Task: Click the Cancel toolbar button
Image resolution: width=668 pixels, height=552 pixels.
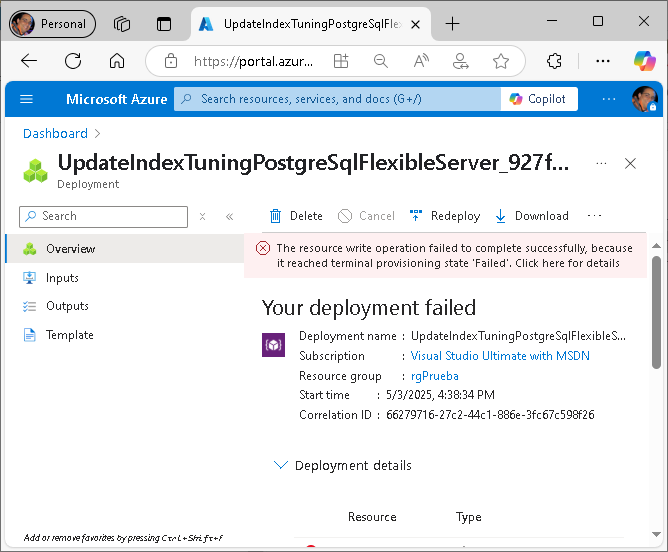Action: pos(366,216)
